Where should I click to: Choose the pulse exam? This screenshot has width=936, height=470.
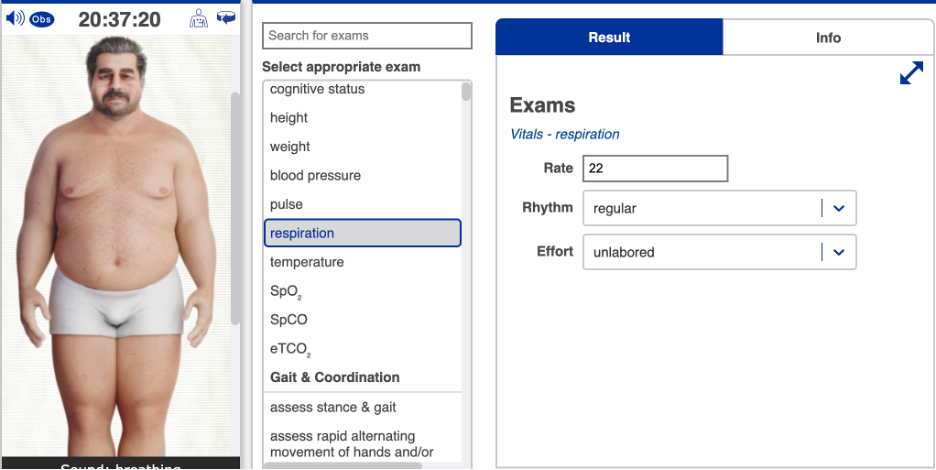pyautogui.click(x=286, y=205)
